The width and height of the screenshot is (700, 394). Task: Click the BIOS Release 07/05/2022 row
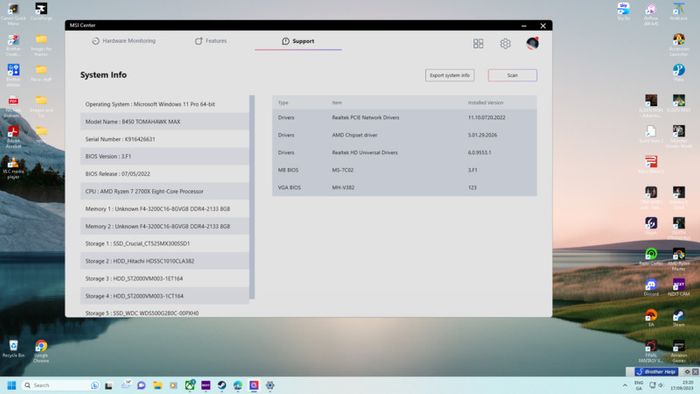click(x=165, y=174)
